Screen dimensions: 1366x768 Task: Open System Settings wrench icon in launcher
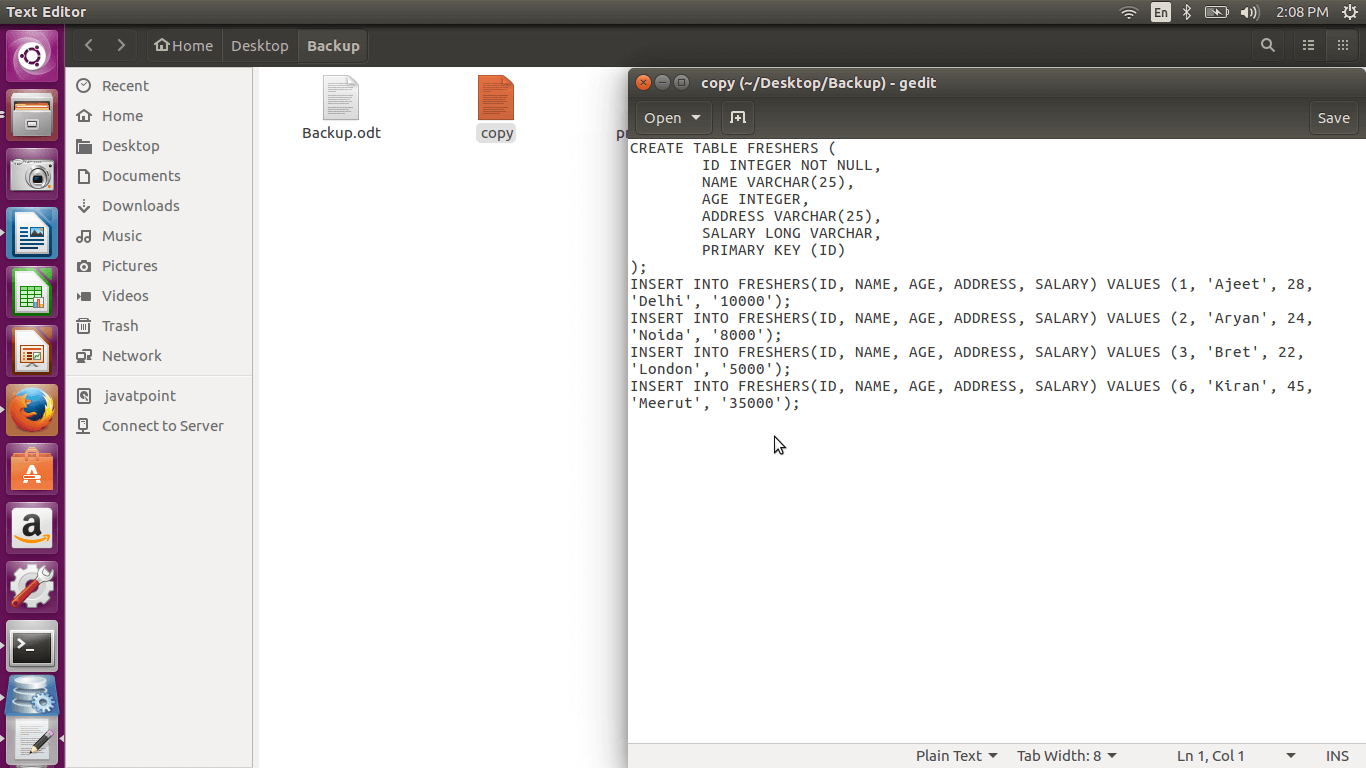tap(32, 587)
